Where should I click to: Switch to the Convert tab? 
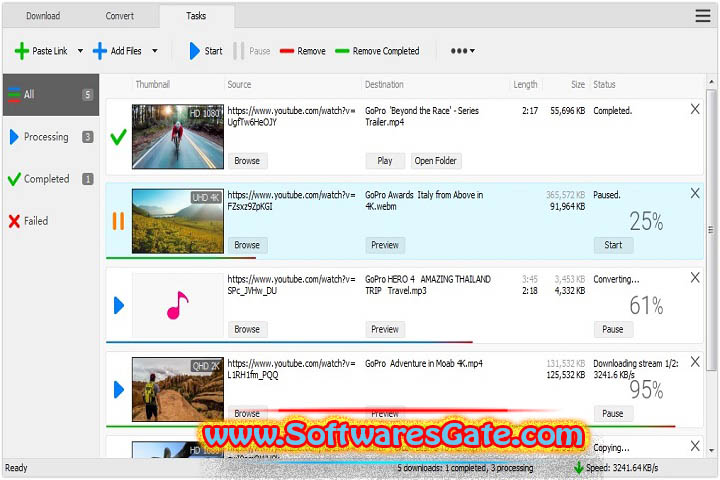tap(119, 16)
